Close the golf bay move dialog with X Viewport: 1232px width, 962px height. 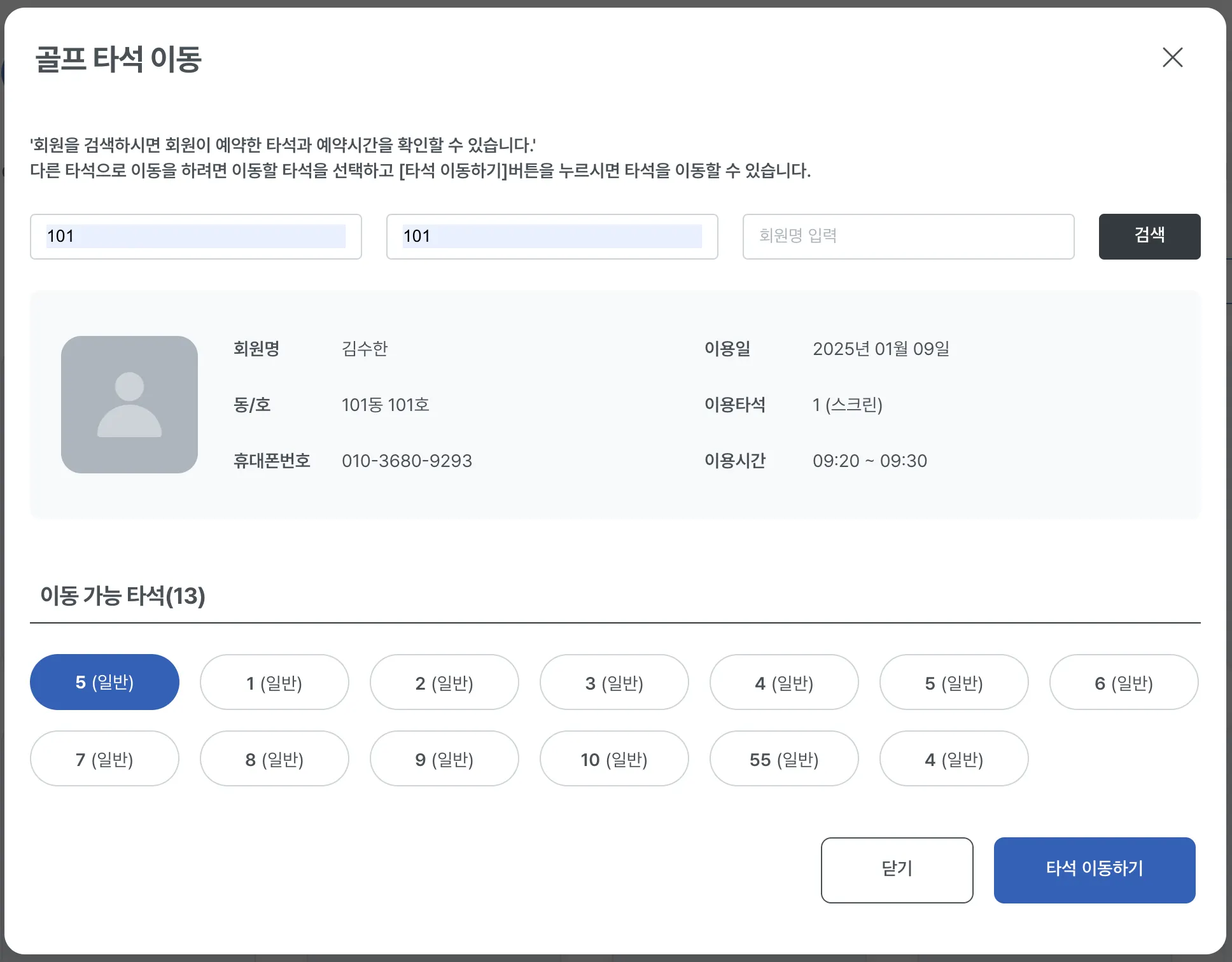tap(1172, 57)
